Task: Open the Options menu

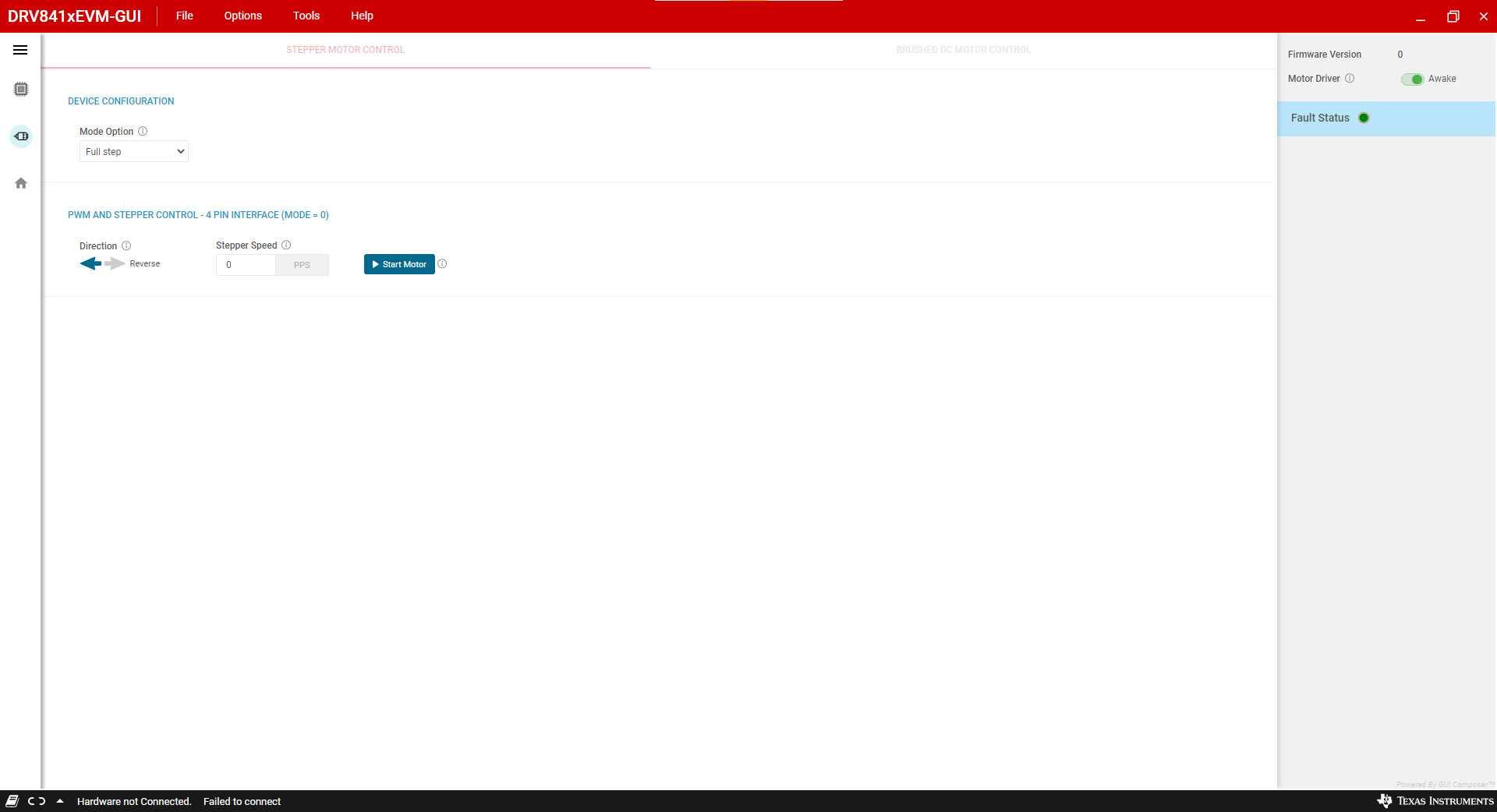Action: pyautogui.click(x=243, y=16)
